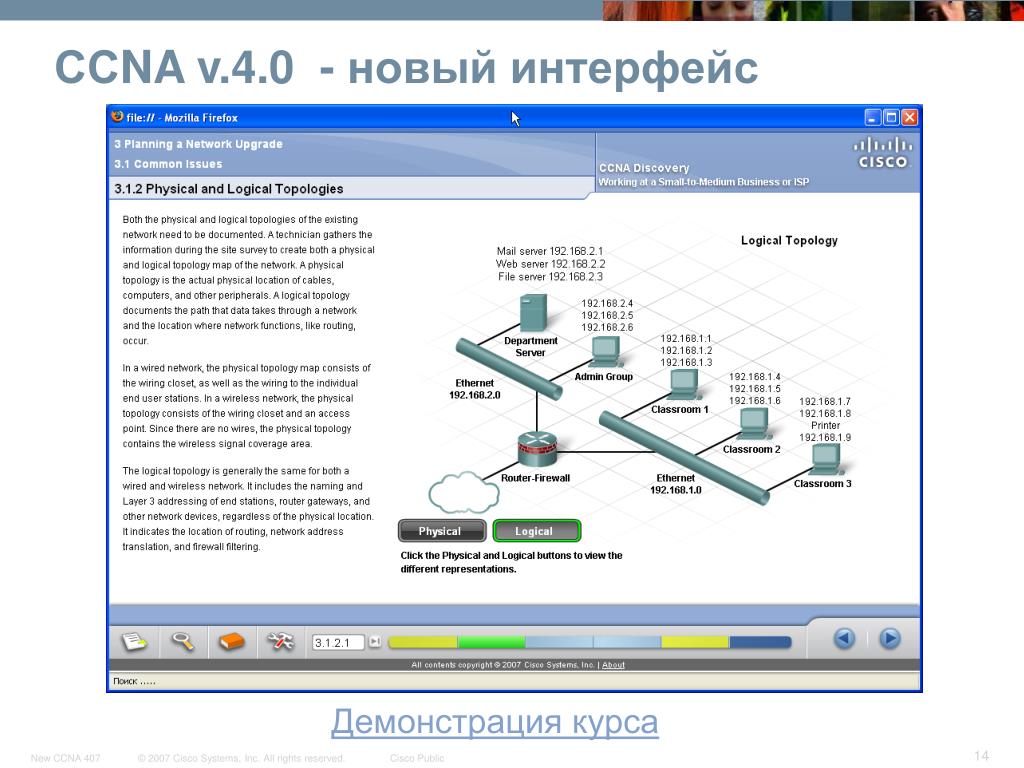Select the Classroom 3 computer icon
1024x768 pixels.
pos(824,460)
